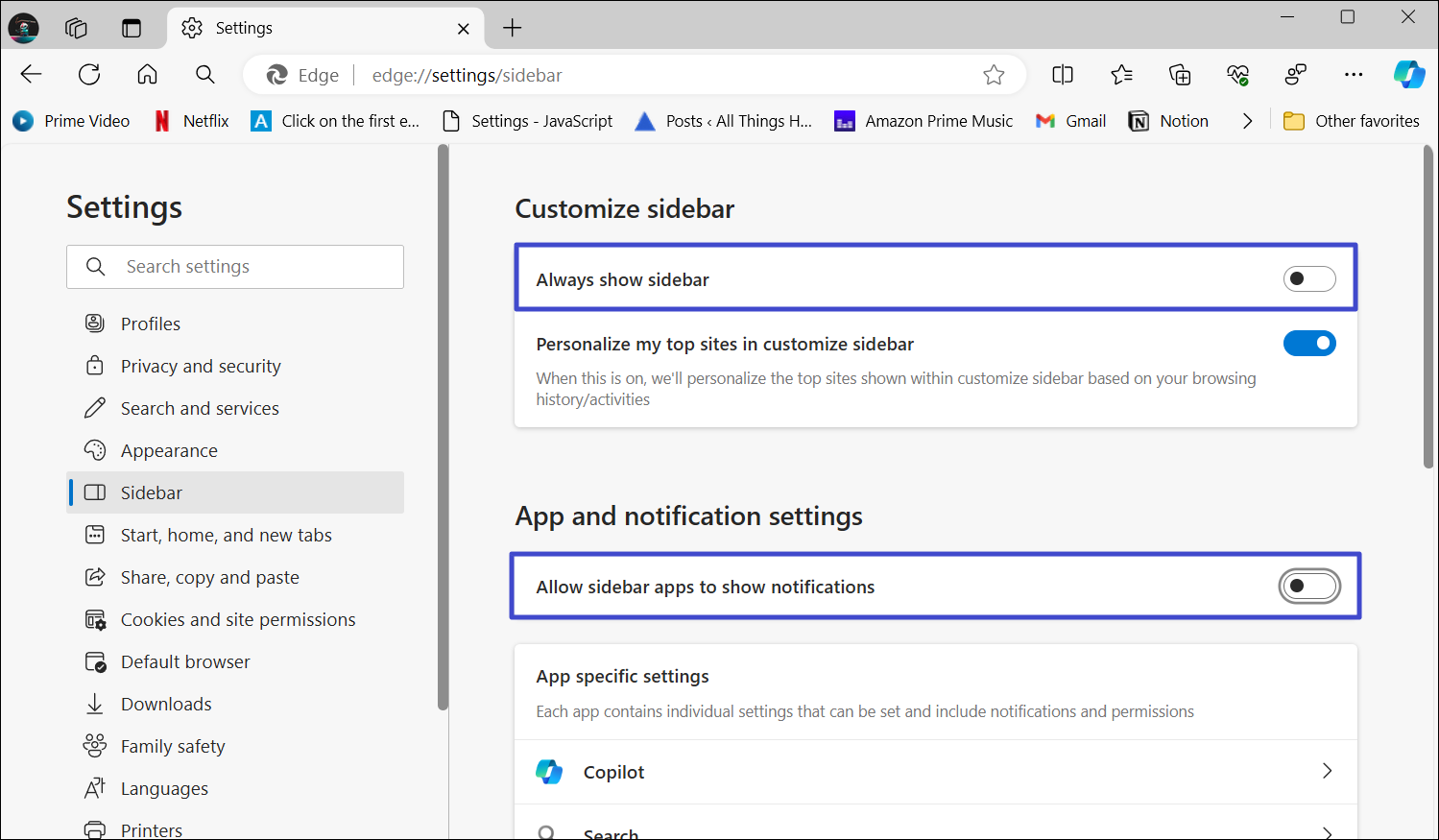Select Appearance in the settings menu
Image resolution: width=1439 pixels, height=840 pixels.
click(169, 451)
